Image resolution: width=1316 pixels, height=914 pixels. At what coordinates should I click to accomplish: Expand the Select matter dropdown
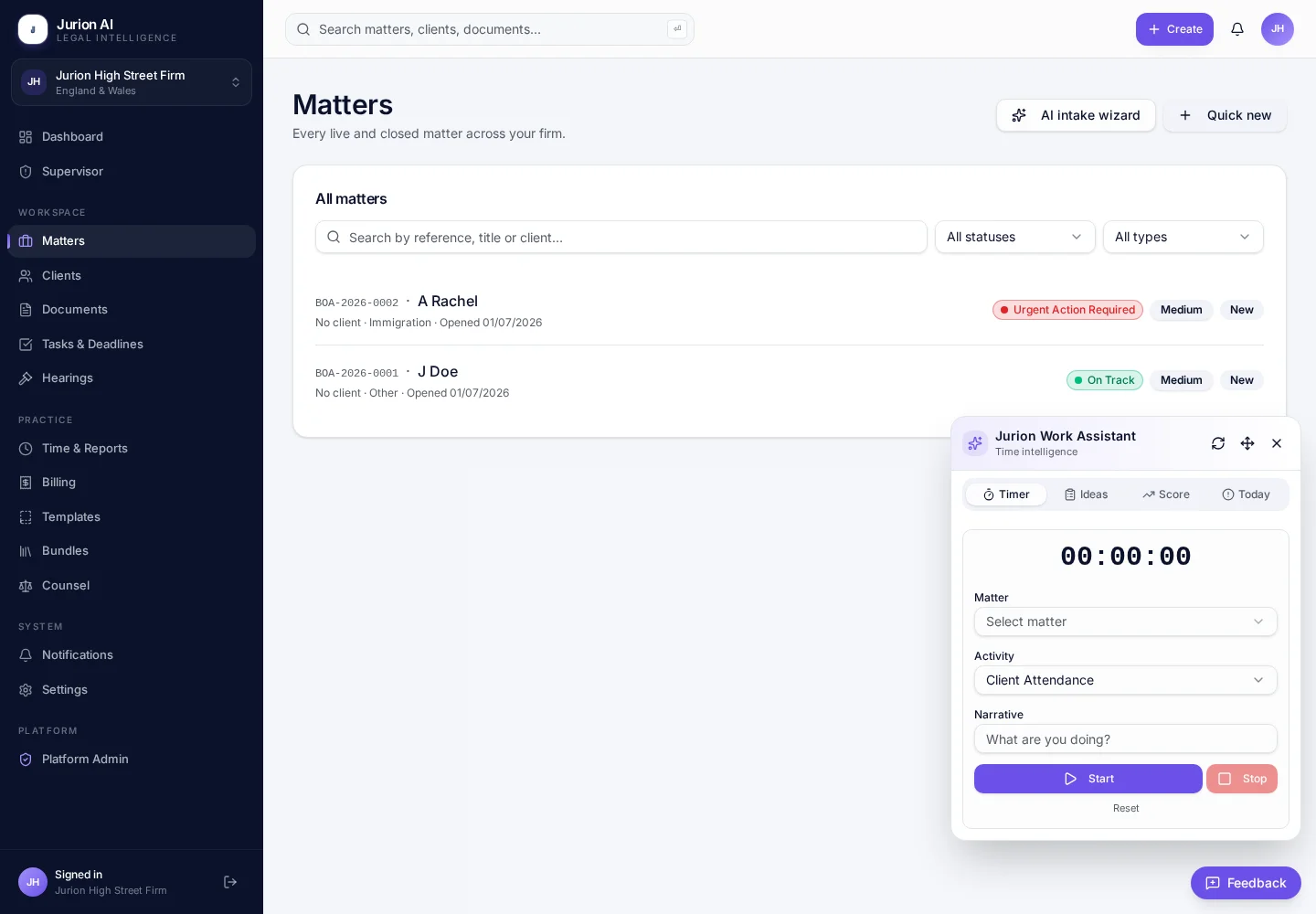(1126, 622)
